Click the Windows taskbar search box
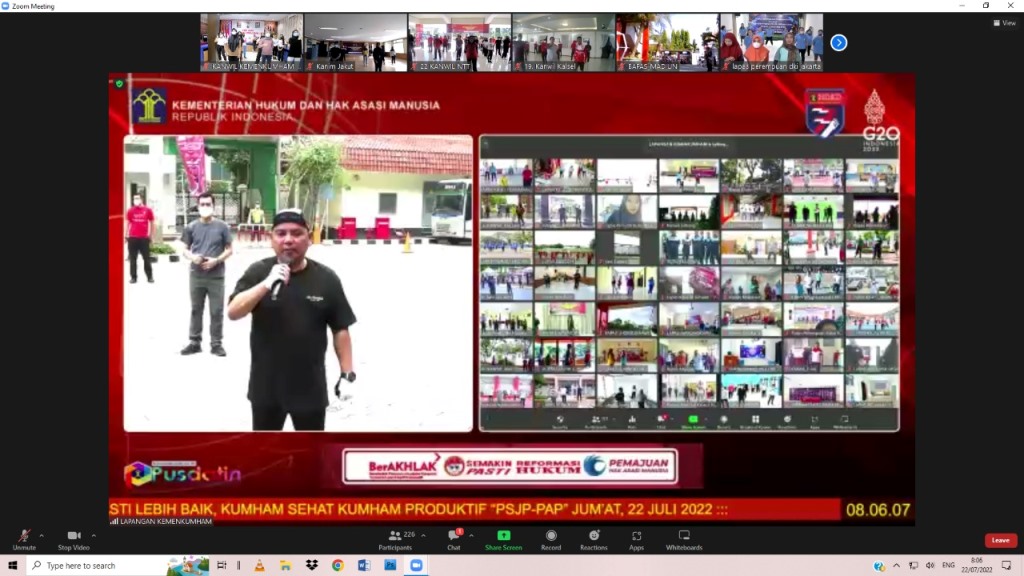Viewport: 1024px width, 576px height. point(96,565)
